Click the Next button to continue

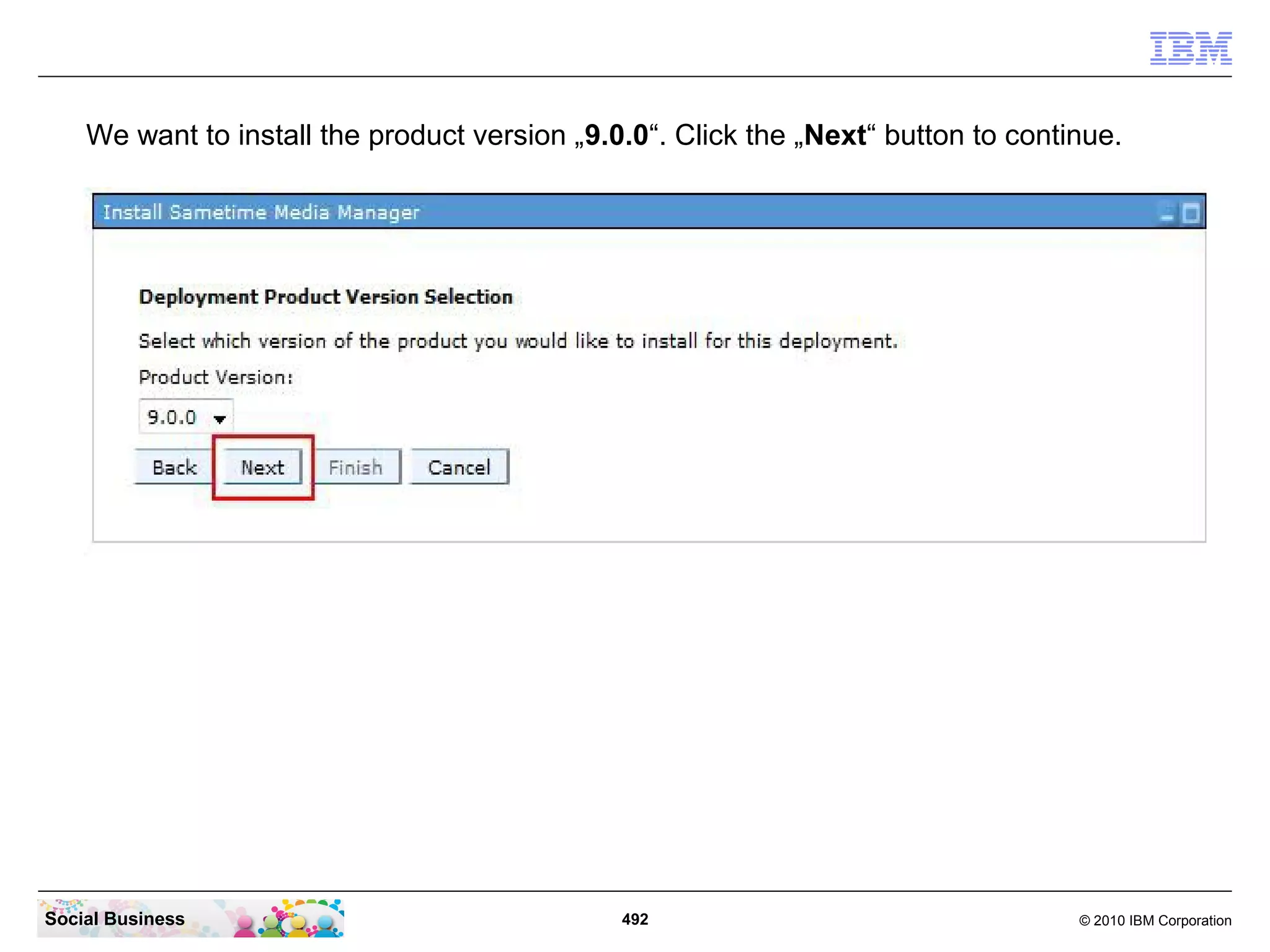pos(262,467)
